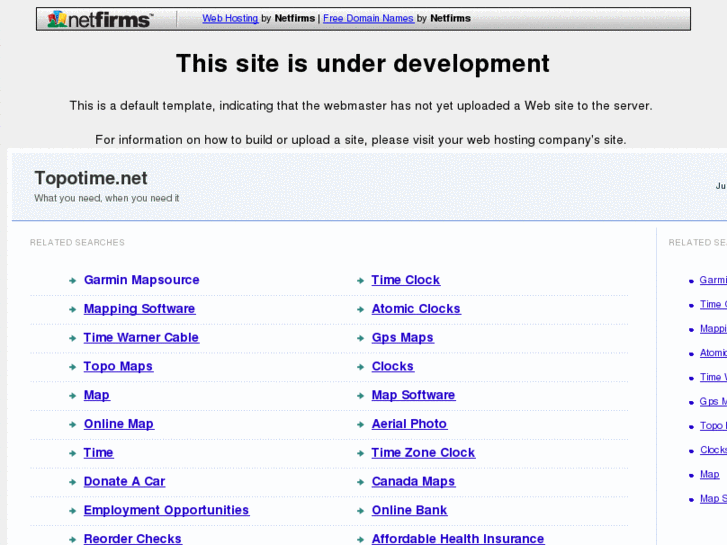Open the Free Domain Names link

pos(368,18)
